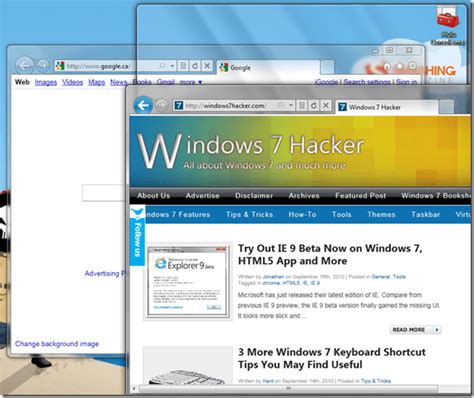Viewport: 474px width, 398px height.
Task: Click the windows7hacker.com favicon in address bar
Action: [179, 106]
